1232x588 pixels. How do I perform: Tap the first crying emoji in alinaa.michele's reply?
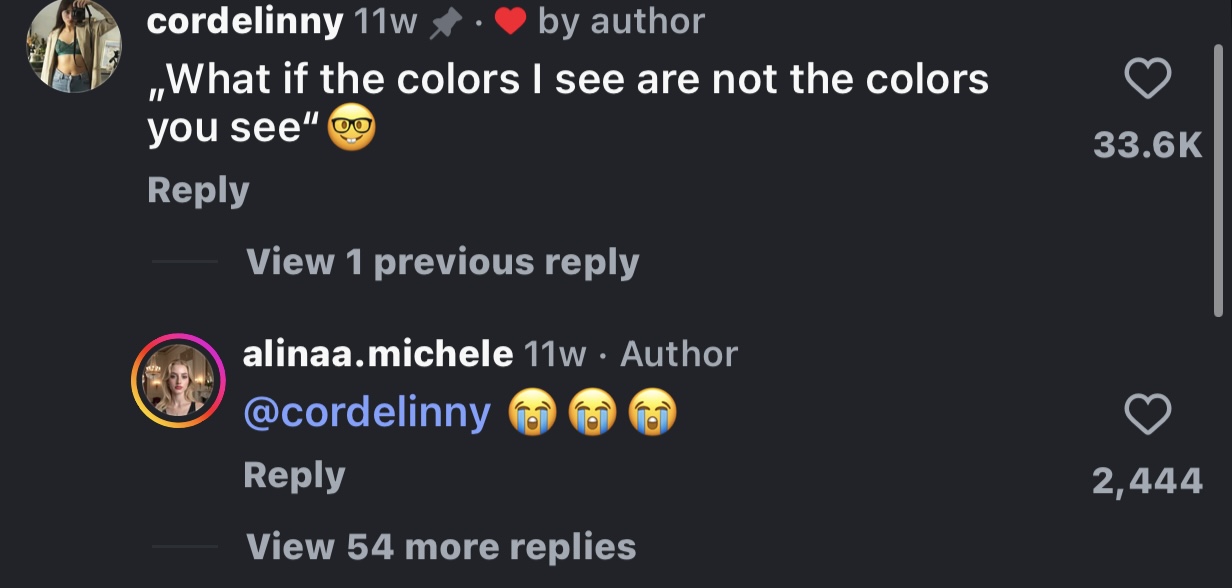tap(532, 413)
